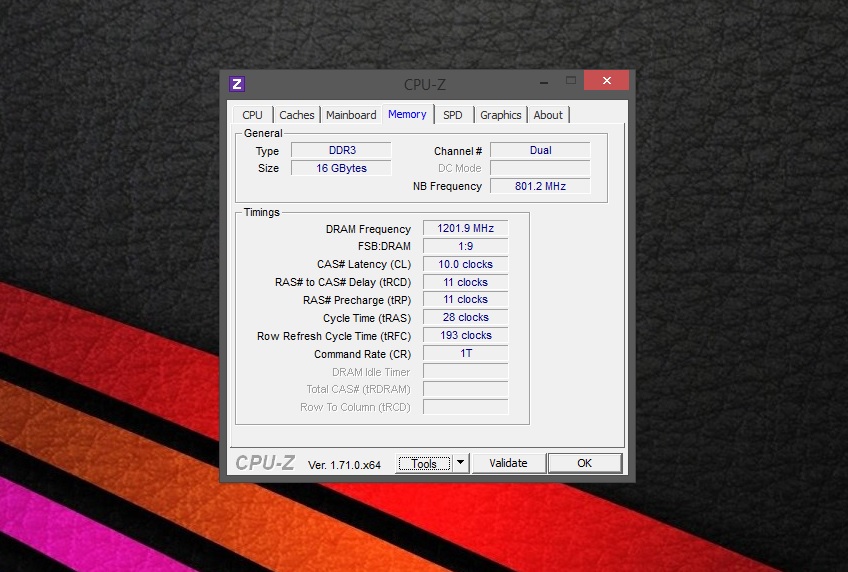
Task: Click the tRP value 11 clocks
Action: click(x=466, y=299)
